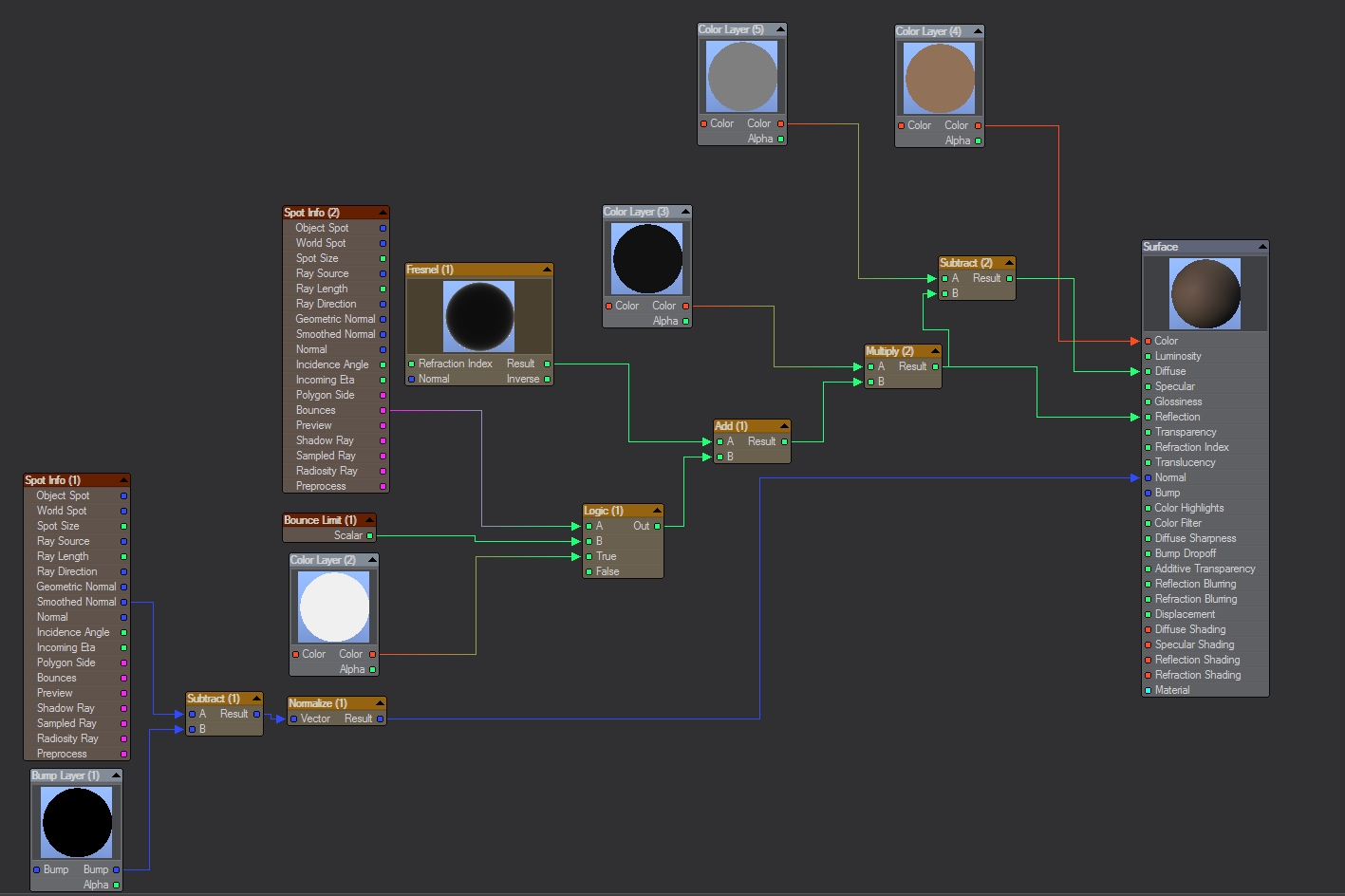This screenshot has height=896, width=1345.
Task: Select the Multiply (2) node title bar
Action: point(892,351)
